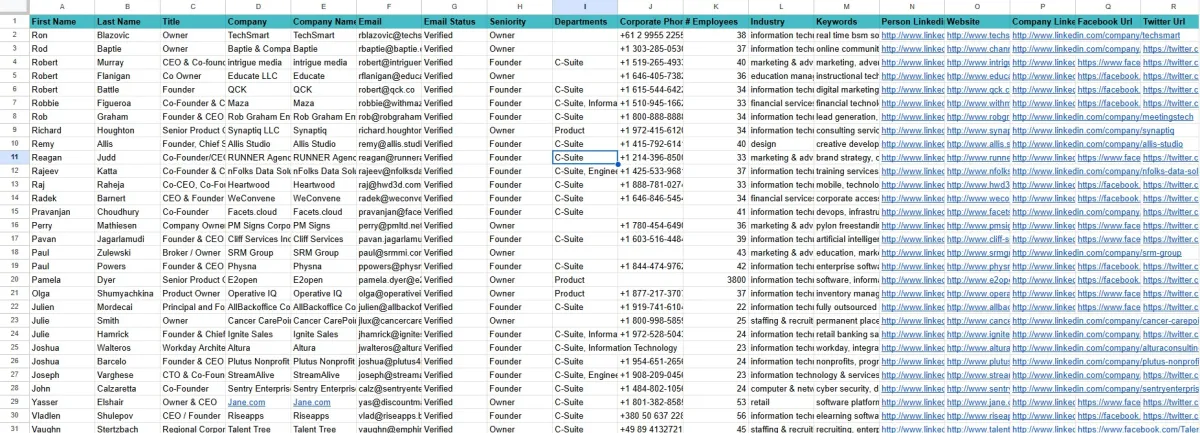
Task: Click the 'Educate LLC' company cell
Action: coord(258,76)
